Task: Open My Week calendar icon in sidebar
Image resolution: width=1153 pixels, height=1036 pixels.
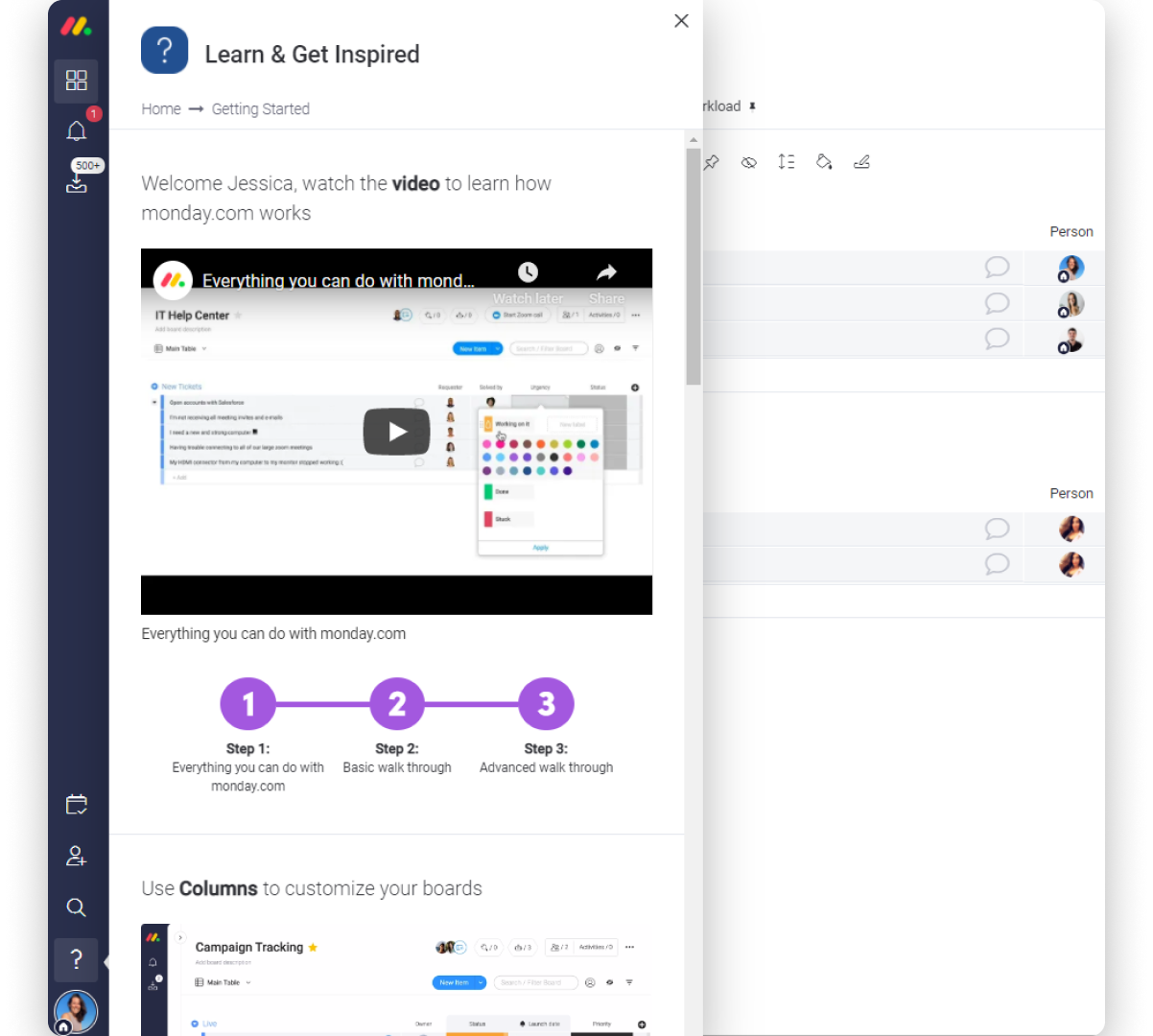Action: point(77,805)
